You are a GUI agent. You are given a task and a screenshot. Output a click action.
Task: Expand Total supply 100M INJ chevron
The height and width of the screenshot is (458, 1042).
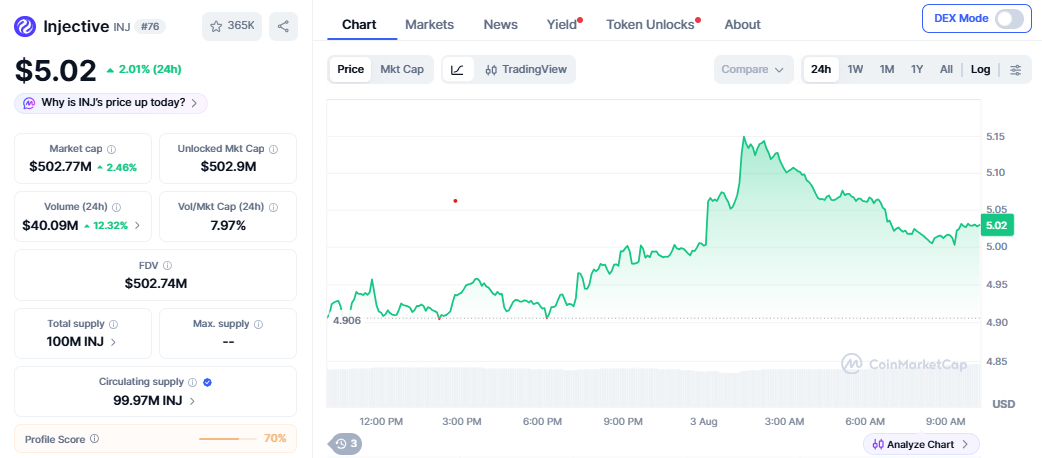114,342
